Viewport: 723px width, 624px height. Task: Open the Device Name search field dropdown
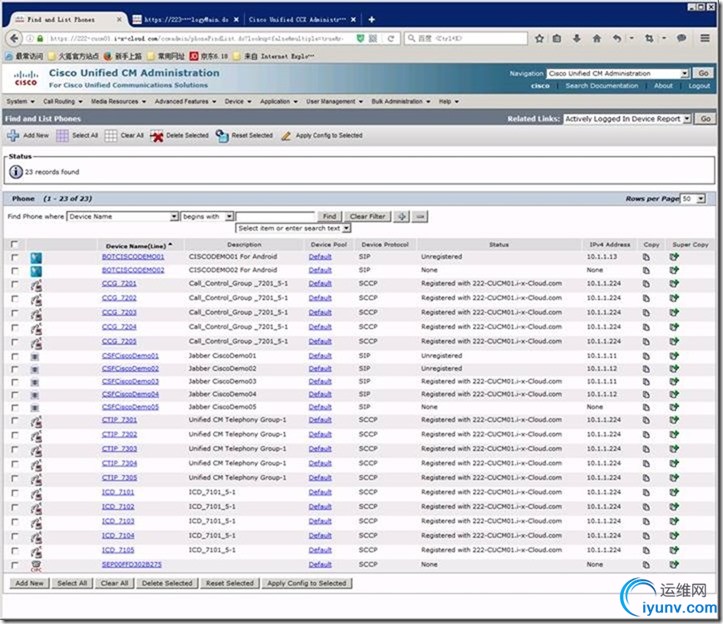[x=174, y=216]
